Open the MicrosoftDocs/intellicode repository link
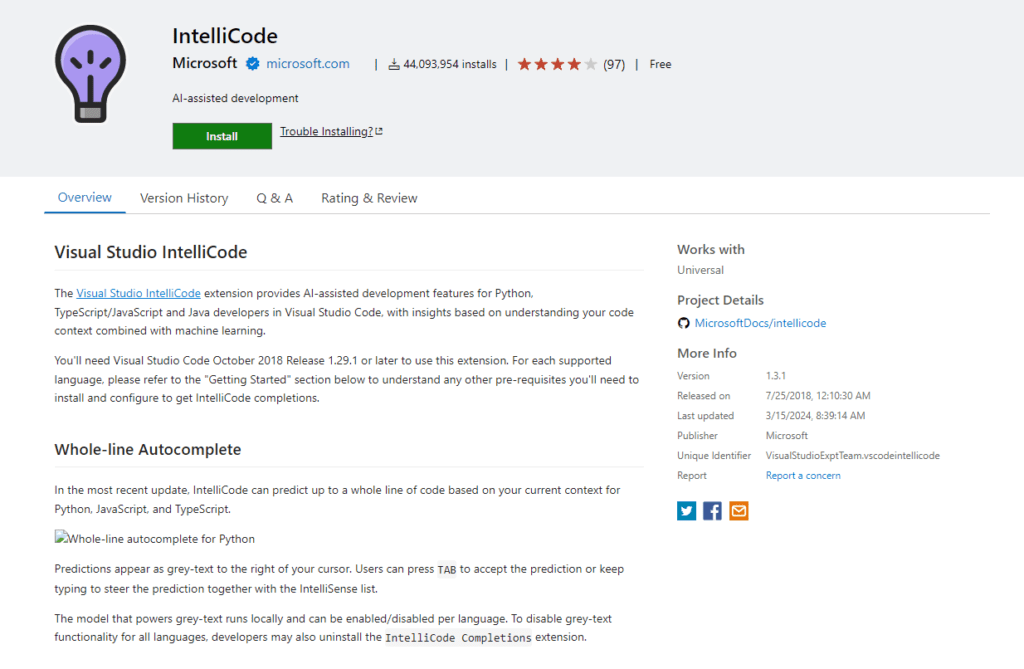Image resolution: width=1024 pixels, height=669 pixels. click(760, 323)
